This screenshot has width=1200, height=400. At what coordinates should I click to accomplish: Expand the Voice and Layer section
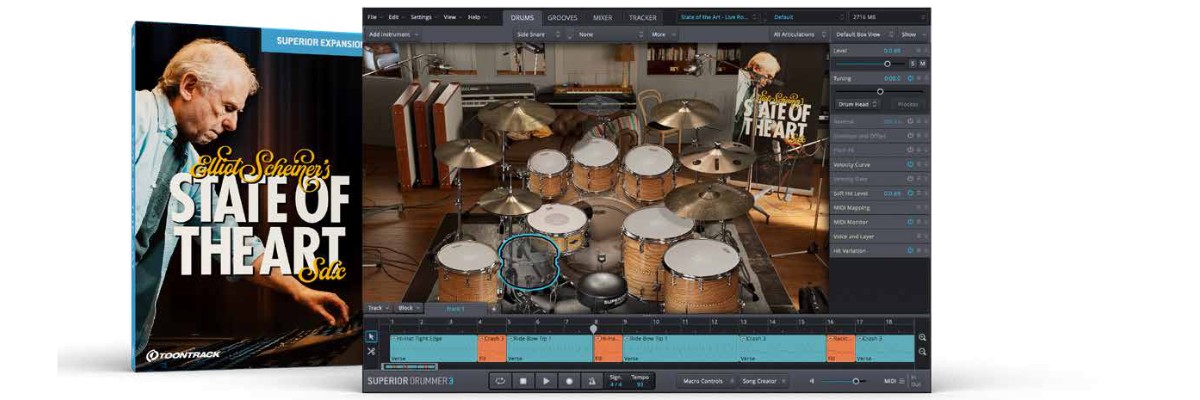(880, 236)
